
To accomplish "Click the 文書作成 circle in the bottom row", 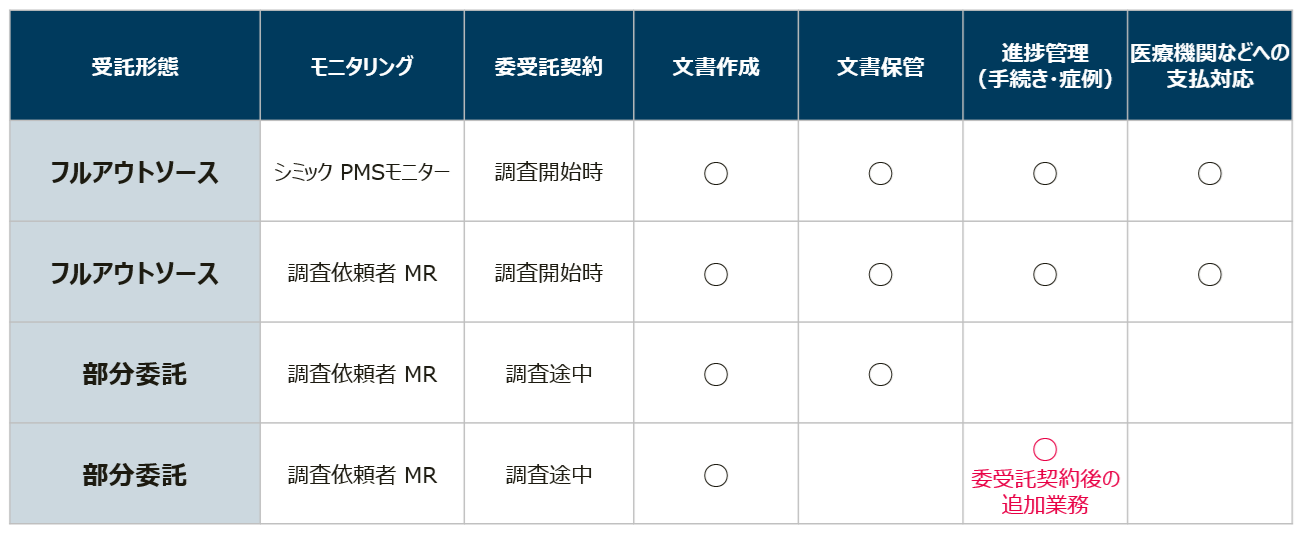I will [x=716, y=475].
